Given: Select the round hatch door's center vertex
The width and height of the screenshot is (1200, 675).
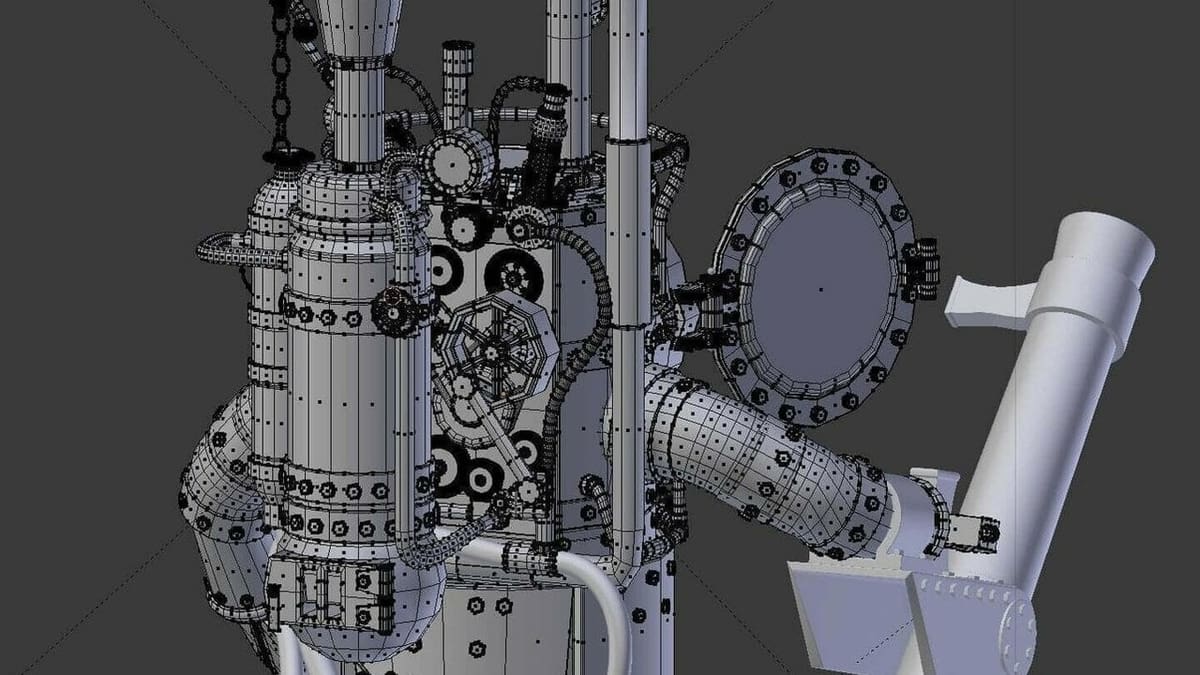Looking at the screenshot, I should tap(821, 289).
